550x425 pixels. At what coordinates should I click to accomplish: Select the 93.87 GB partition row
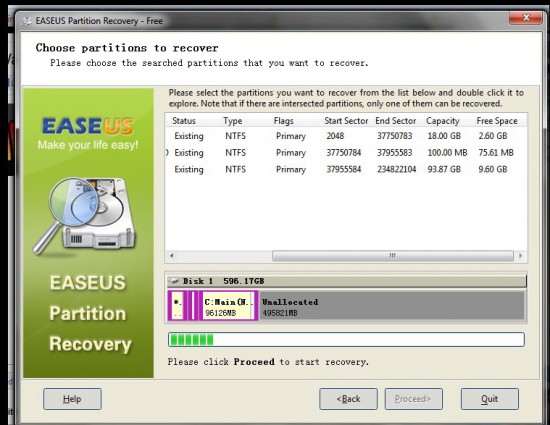[x=346, y=169]
